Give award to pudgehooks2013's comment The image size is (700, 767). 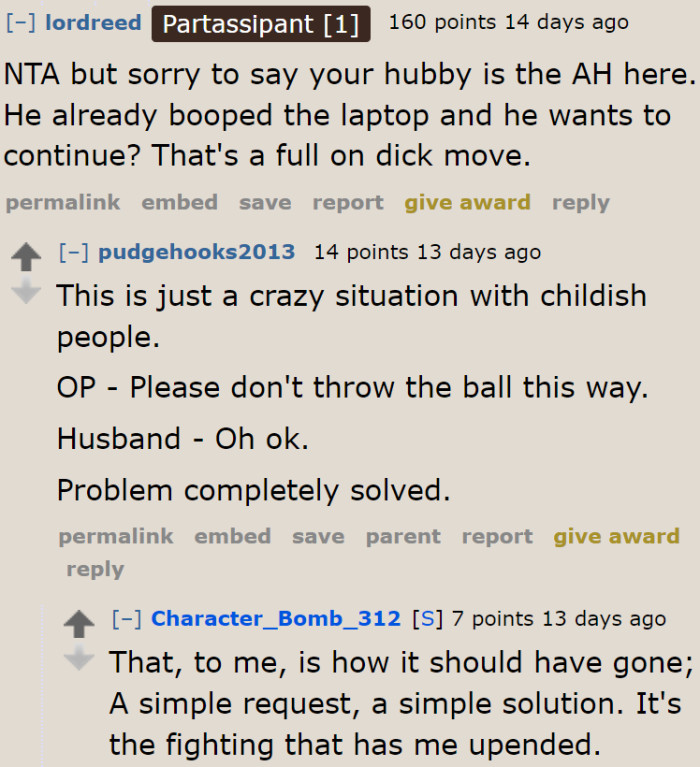coord(616,537)
